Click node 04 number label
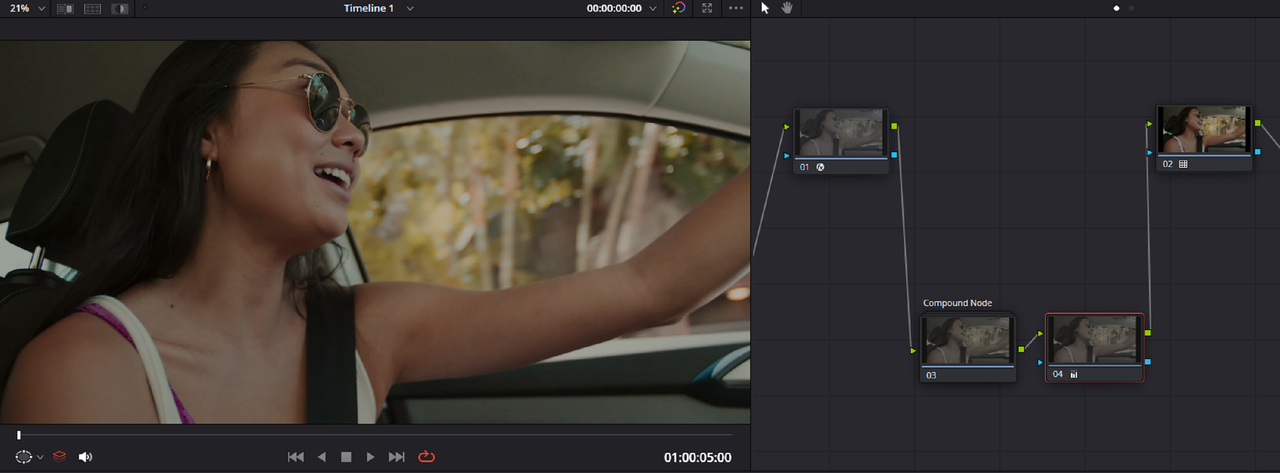The height and width of the screenshot is (473, 1280). click(x=1058, y=375)
